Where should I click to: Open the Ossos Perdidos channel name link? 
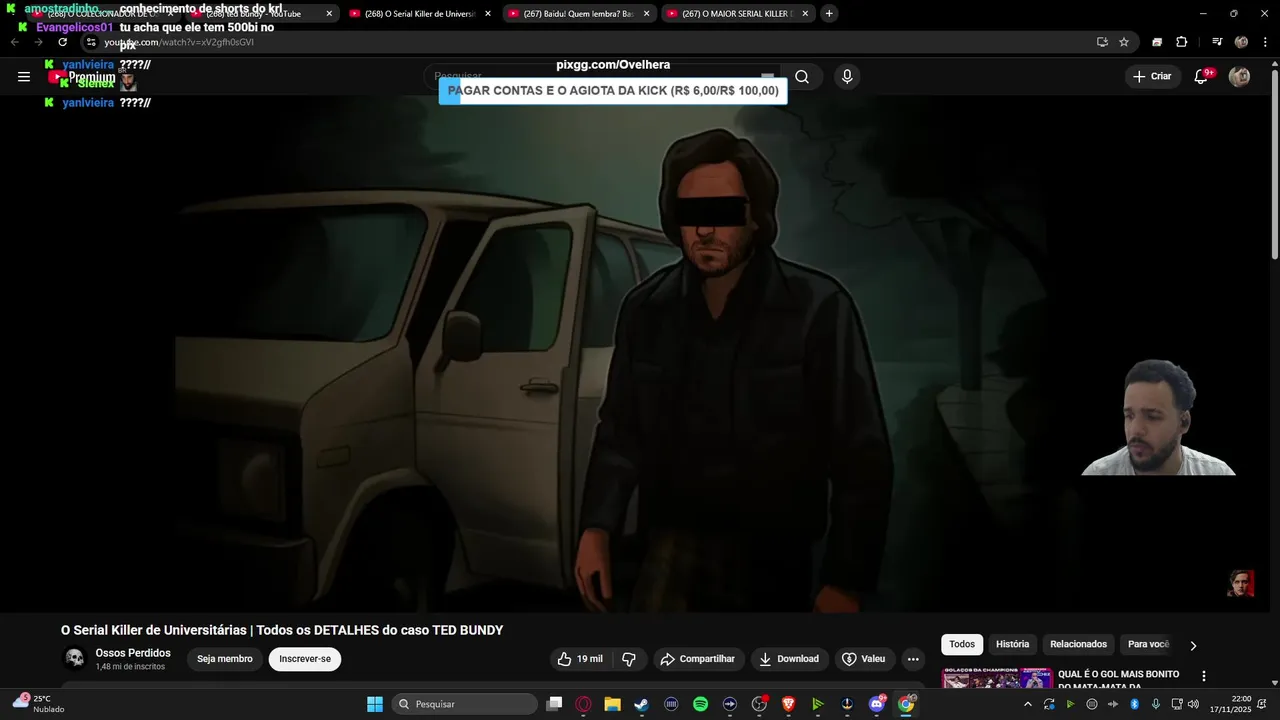point(133,653)
